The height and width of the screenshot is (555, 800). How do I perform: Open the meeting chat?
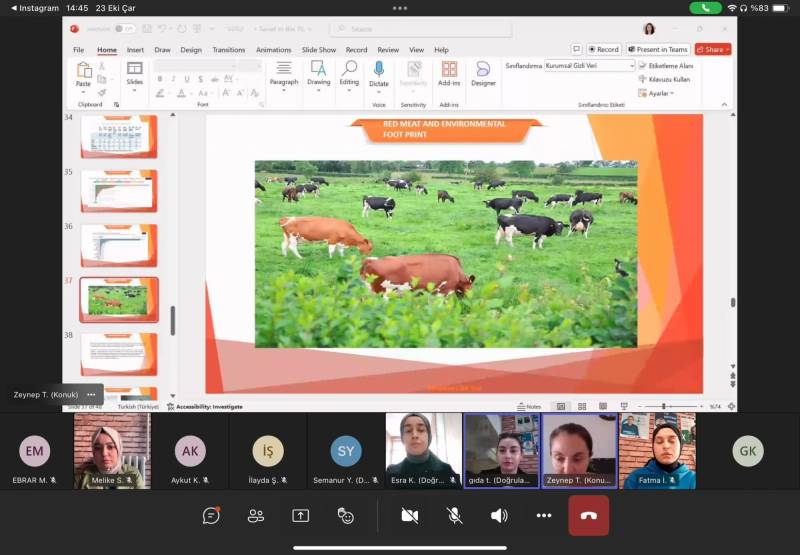click(x=211, y=516)
